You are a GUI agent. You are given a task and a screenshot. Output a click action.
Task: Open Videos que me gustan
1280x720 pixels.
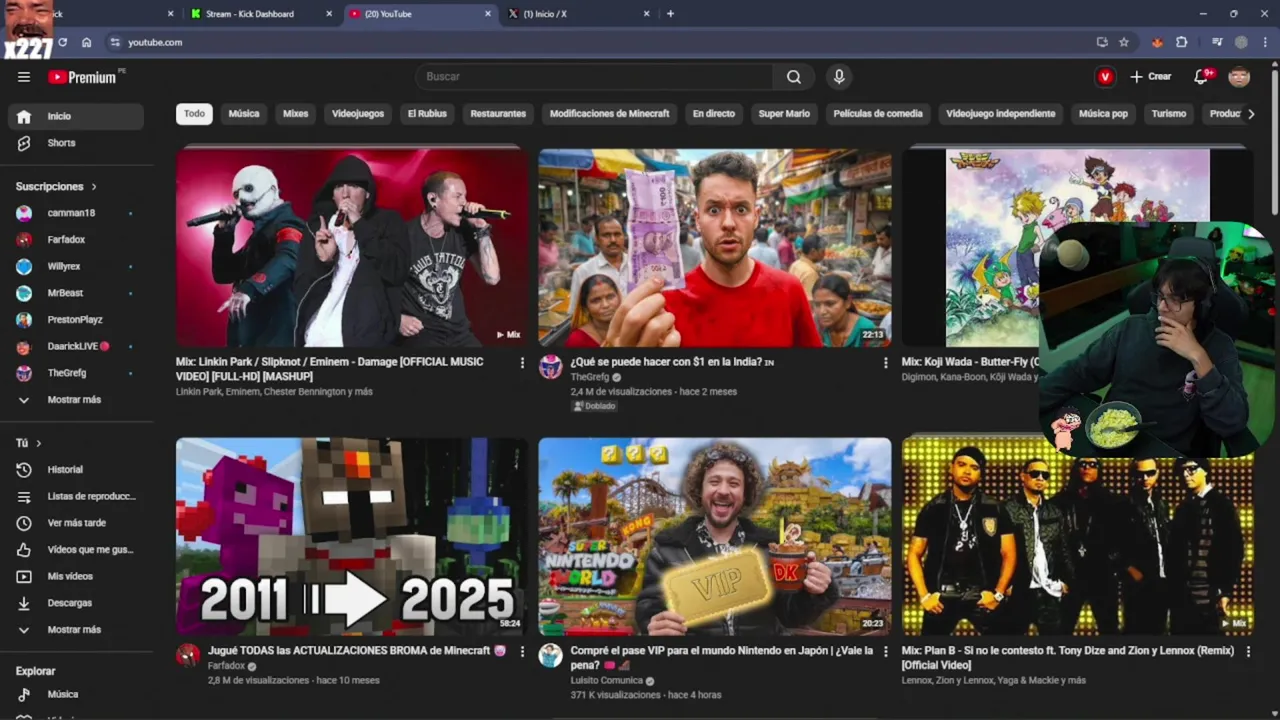(x=76, y=549)
